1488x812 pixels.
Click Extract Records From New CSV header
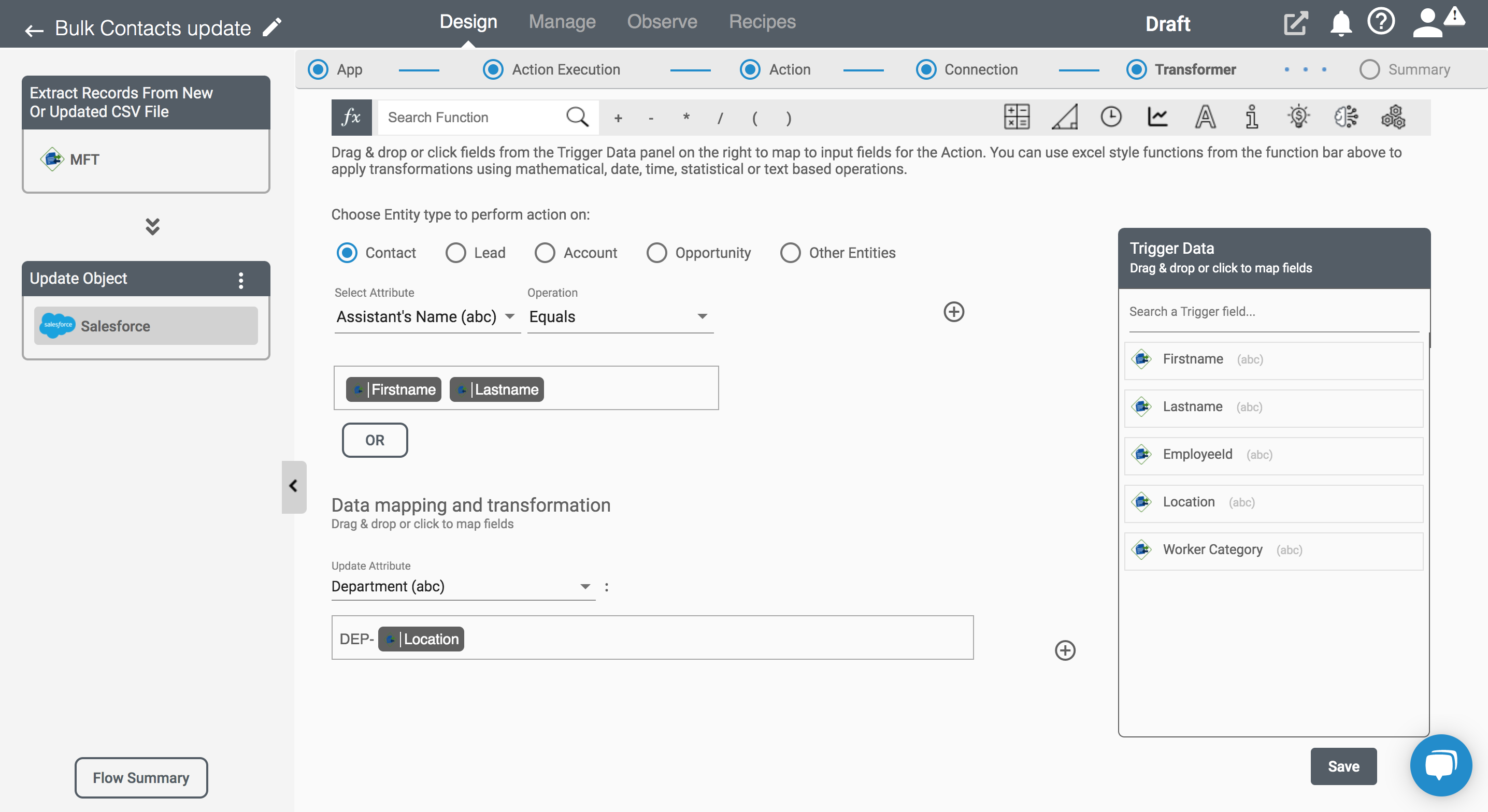pos(146,102)
